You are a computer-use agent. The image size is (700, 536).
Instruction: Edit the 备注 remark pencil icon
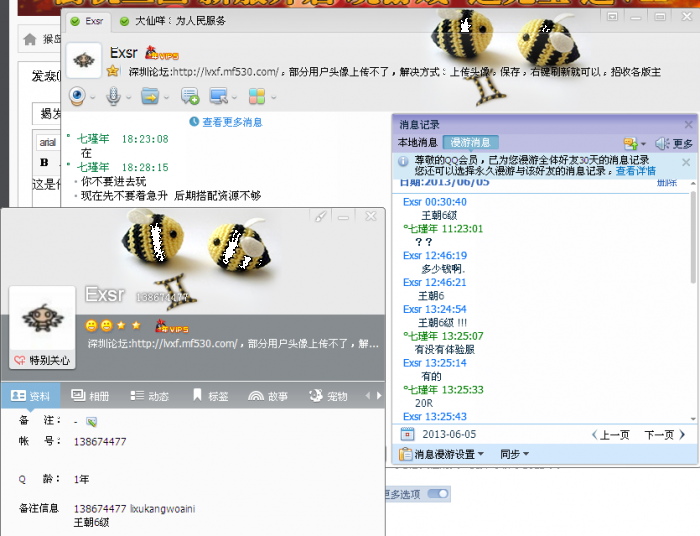[92, 422]
